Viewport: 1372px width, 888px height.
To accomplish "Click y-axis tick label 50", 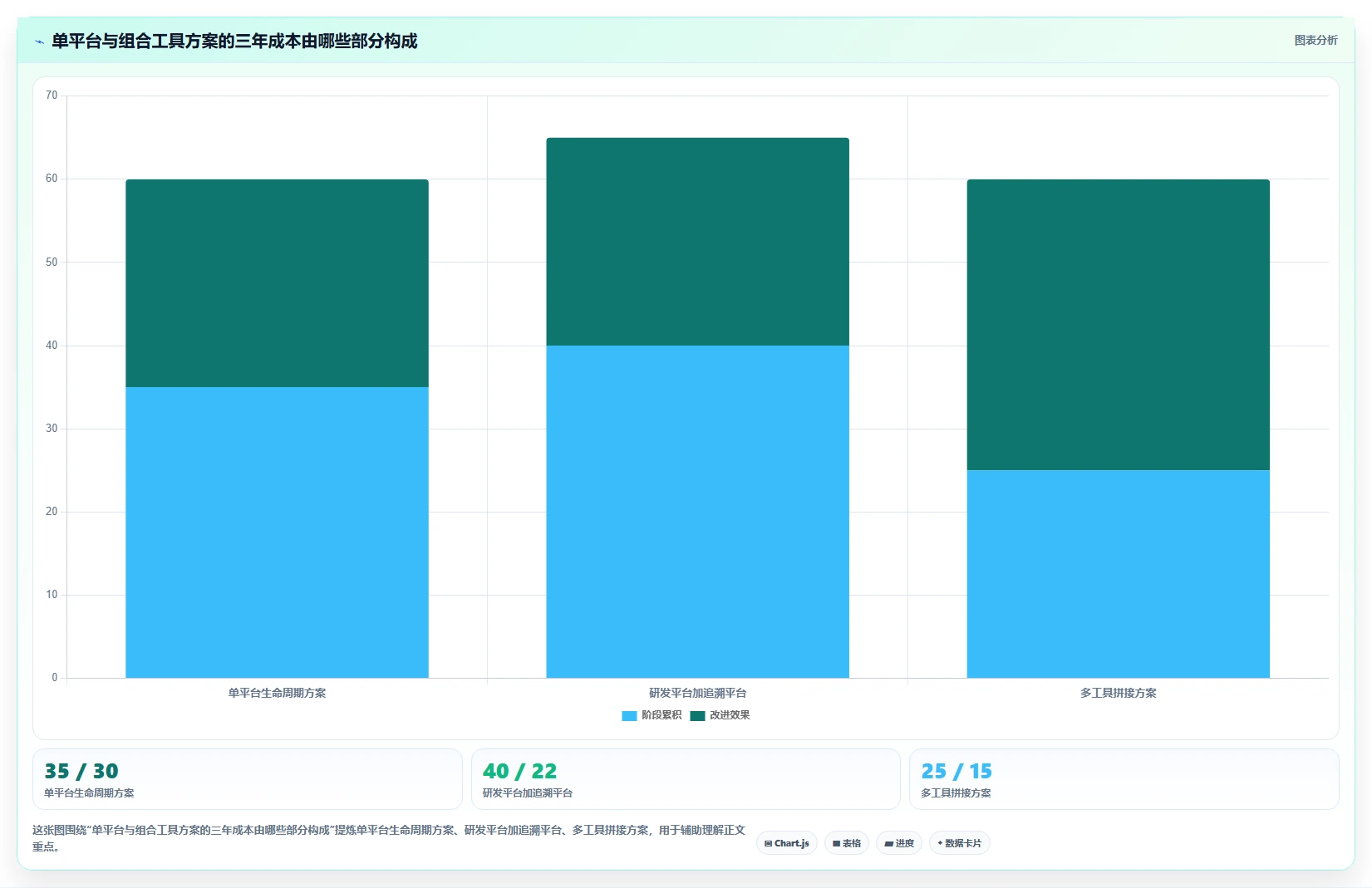I will [52, 262].
